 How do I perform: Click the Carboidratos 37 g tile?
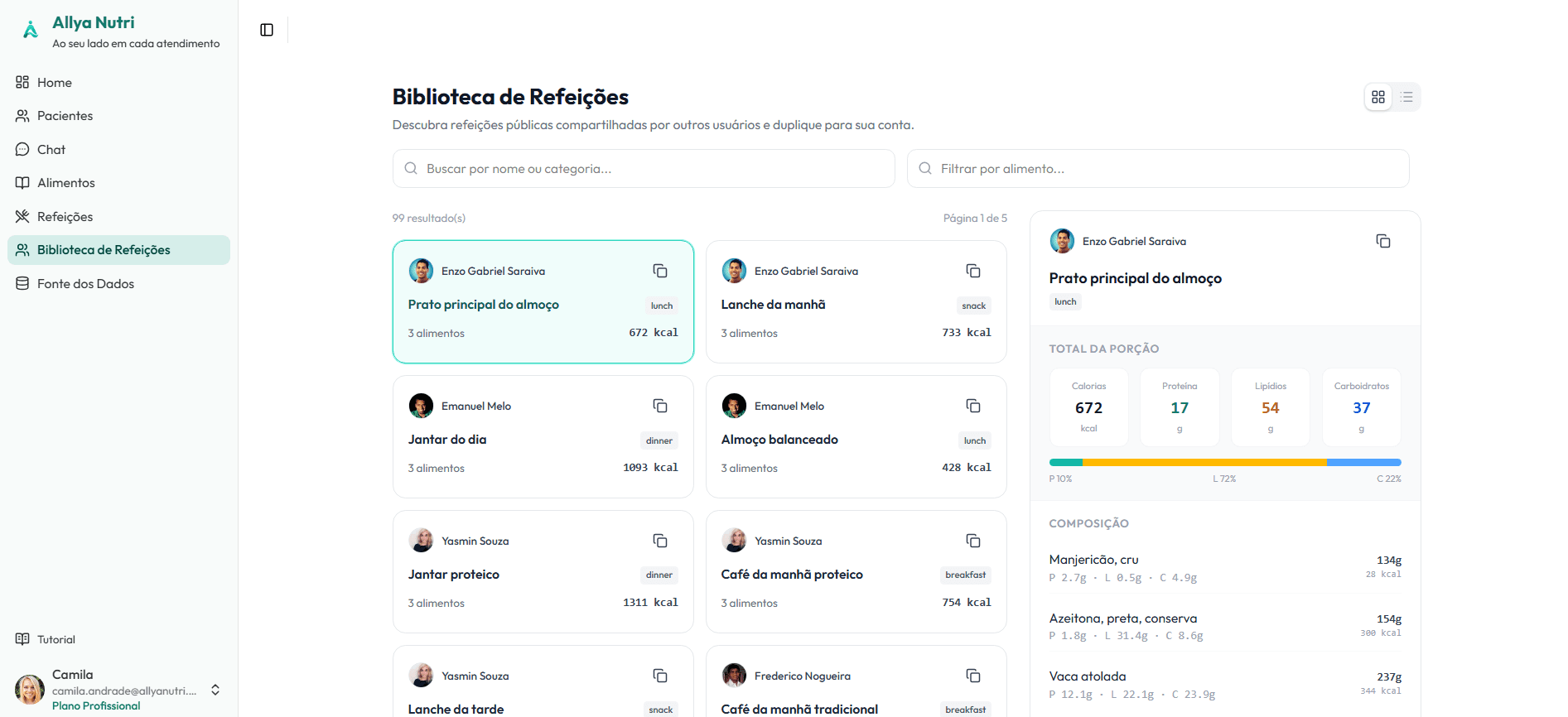coord(1362,407)
